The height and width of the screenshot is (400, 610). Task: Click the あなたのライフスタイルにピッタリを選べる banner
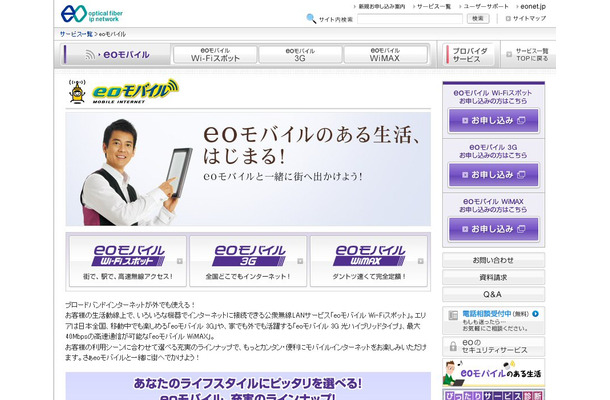248,386
